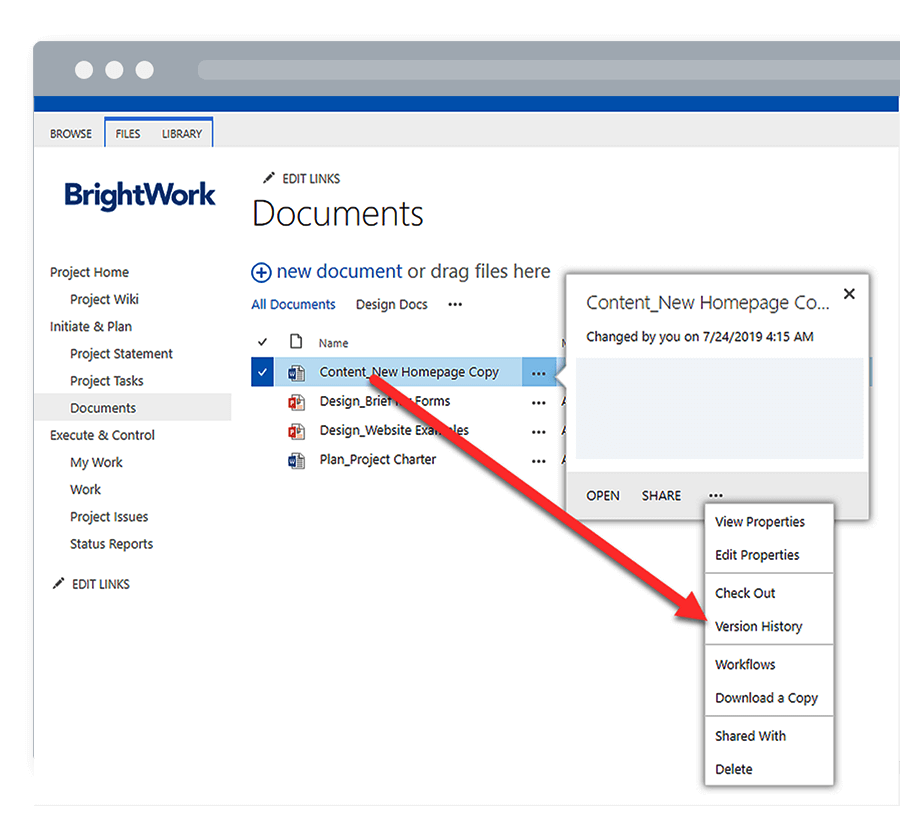Click the PowerPoint icon beside Design_Website Examples
Viewport: 900px width, 833px height.
pyautogui.click(x=296, y=431)
